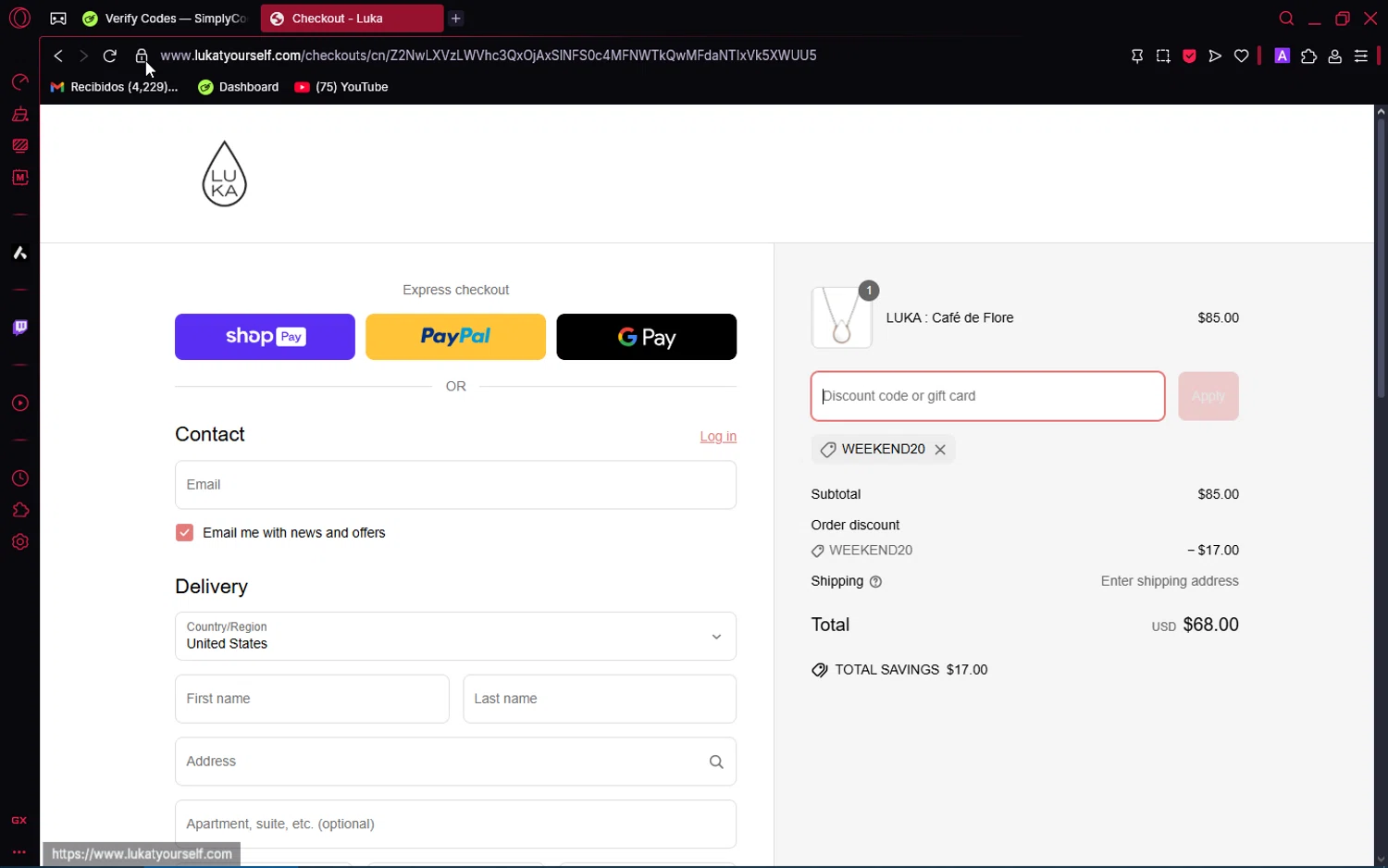This screenshot has height=868, width=1388.
Task: Open the workspaces icon beside tabs
Action: pyautogui.click(x=58, y=19)
